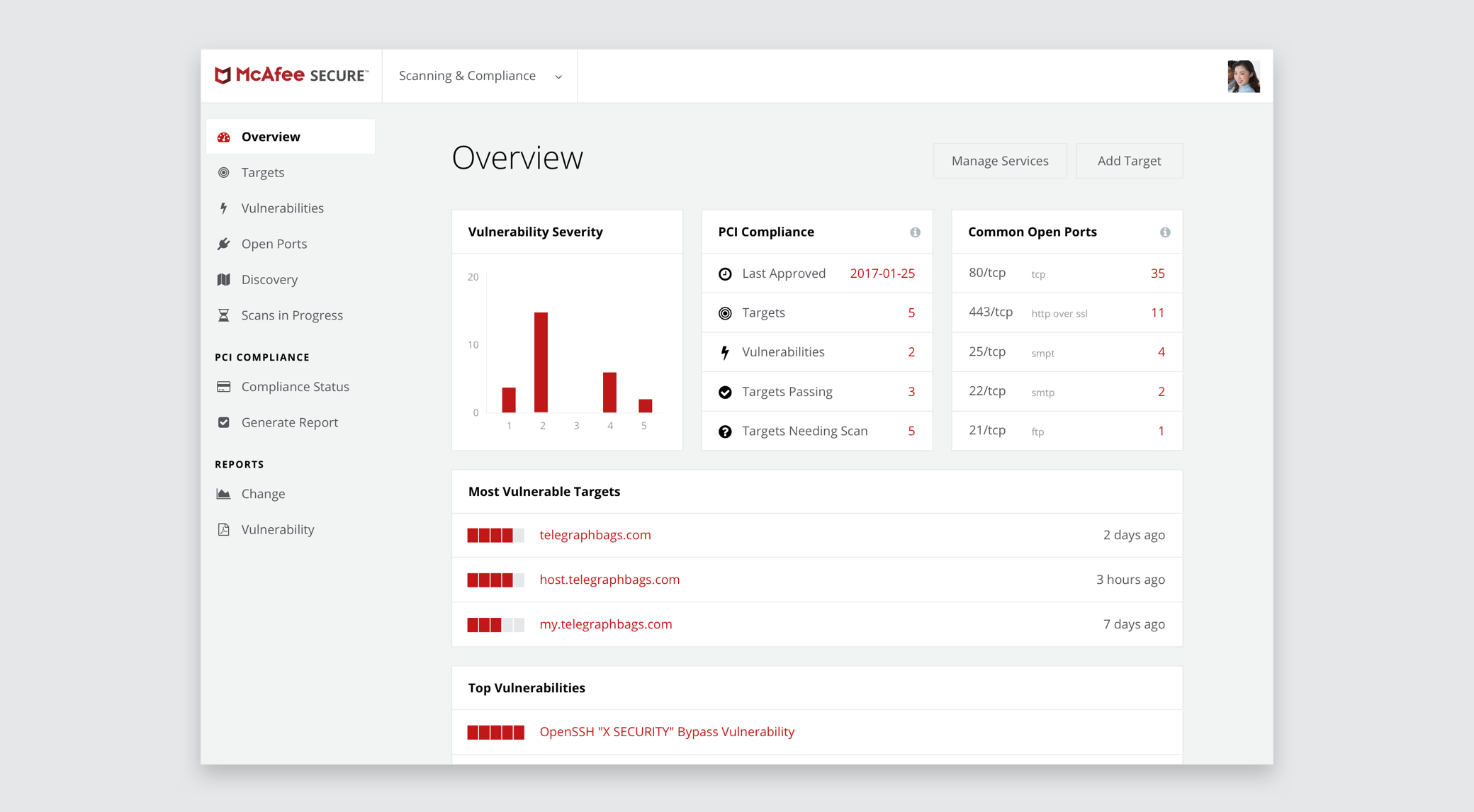
Task: Click the telegraphbags.com vulnerable target link
Action: [595, 534]
